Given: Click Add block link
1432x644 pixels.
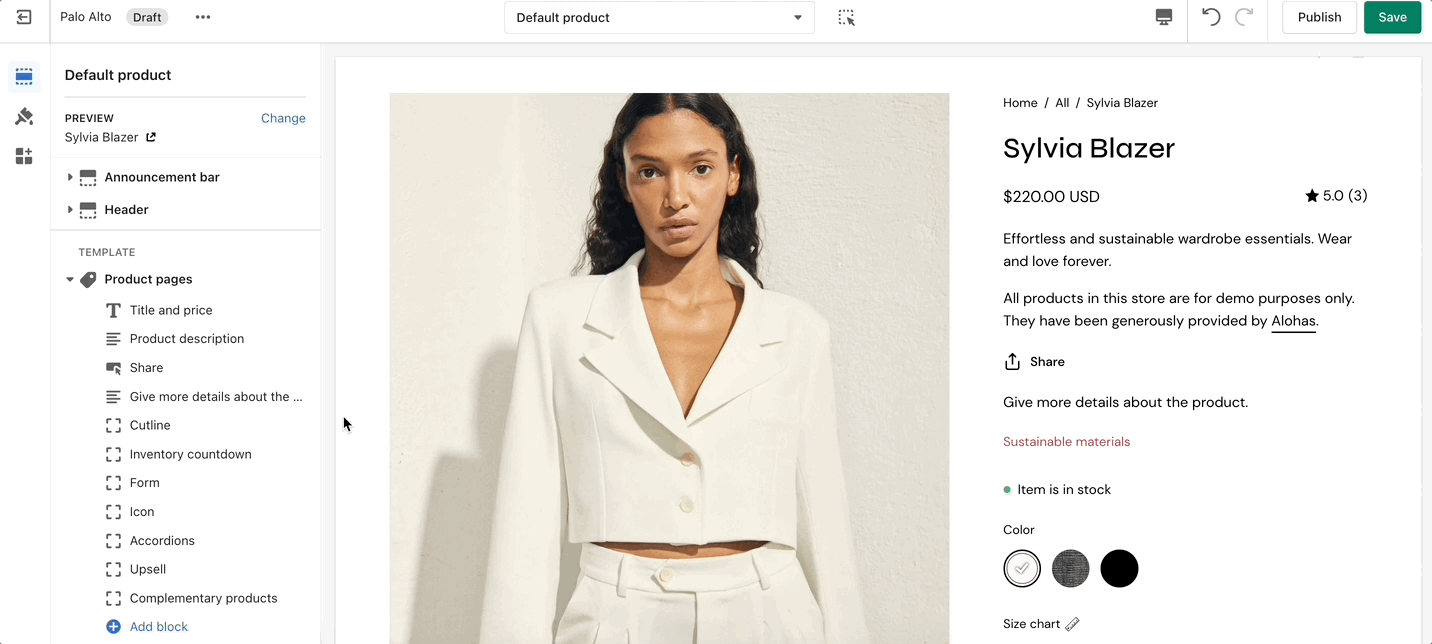Looking at the screenshot, I should coord(158,627).
